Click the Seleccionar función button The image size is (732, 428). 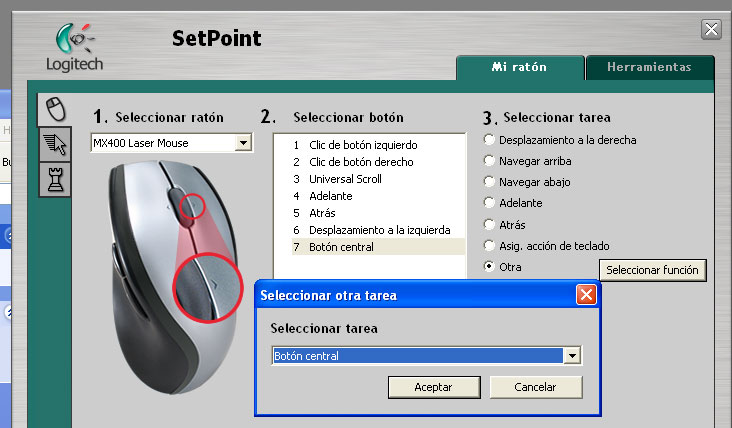(x=652, y=270)
